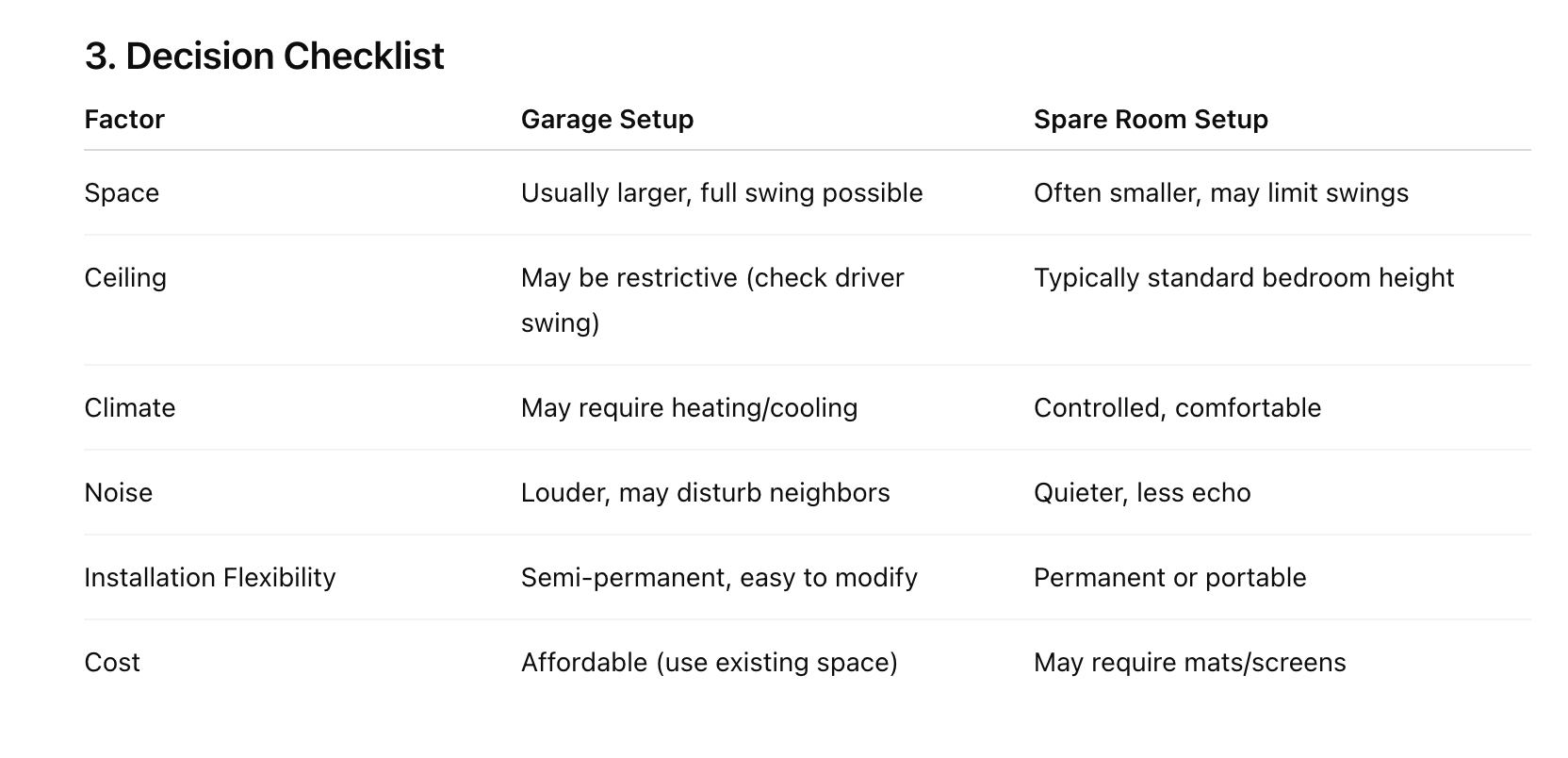Select the "Space" row label
This screenshot has width=1568, height=758.
click(122, 193)
